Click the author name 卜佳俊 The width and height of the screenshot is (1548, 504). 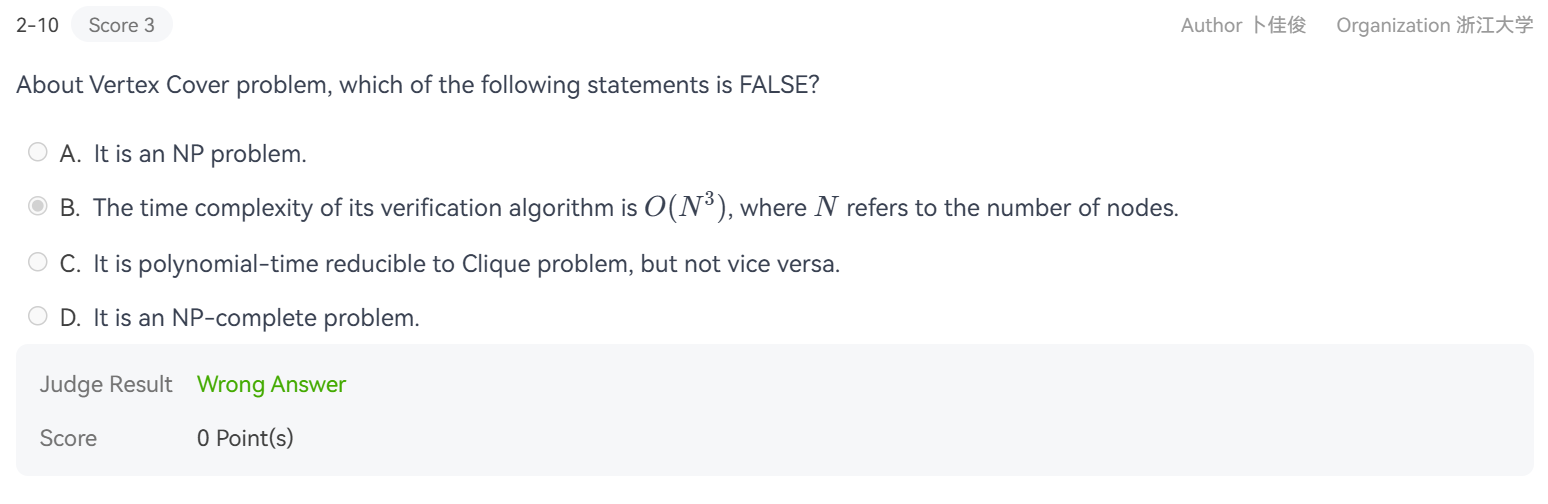click(x=1279, y=25)
